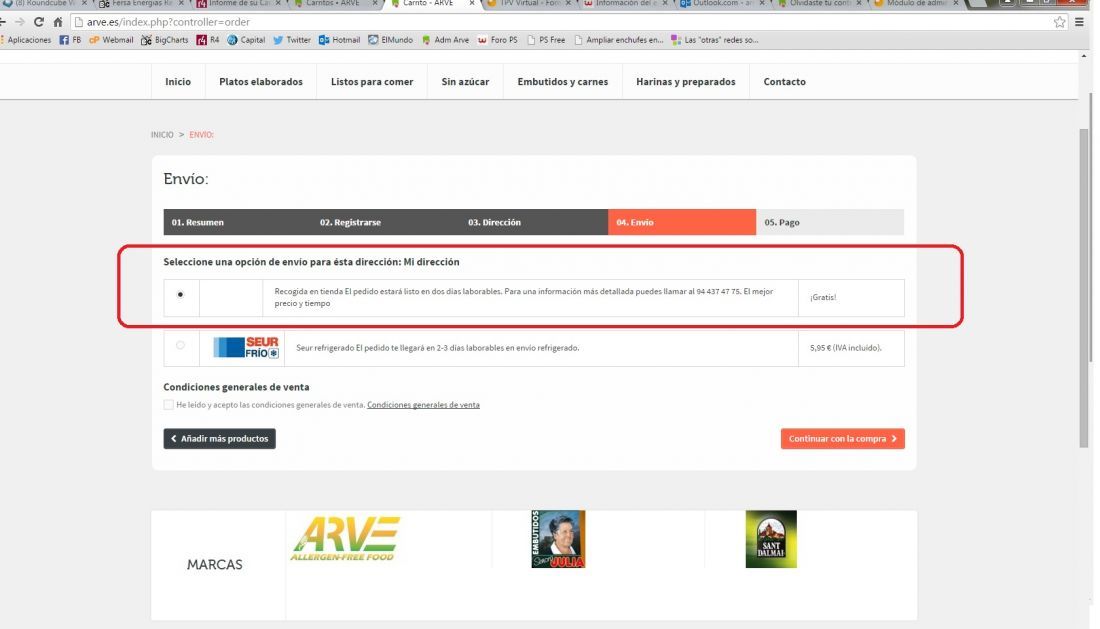Open the Platos elaborados menu

coord(261,82)
